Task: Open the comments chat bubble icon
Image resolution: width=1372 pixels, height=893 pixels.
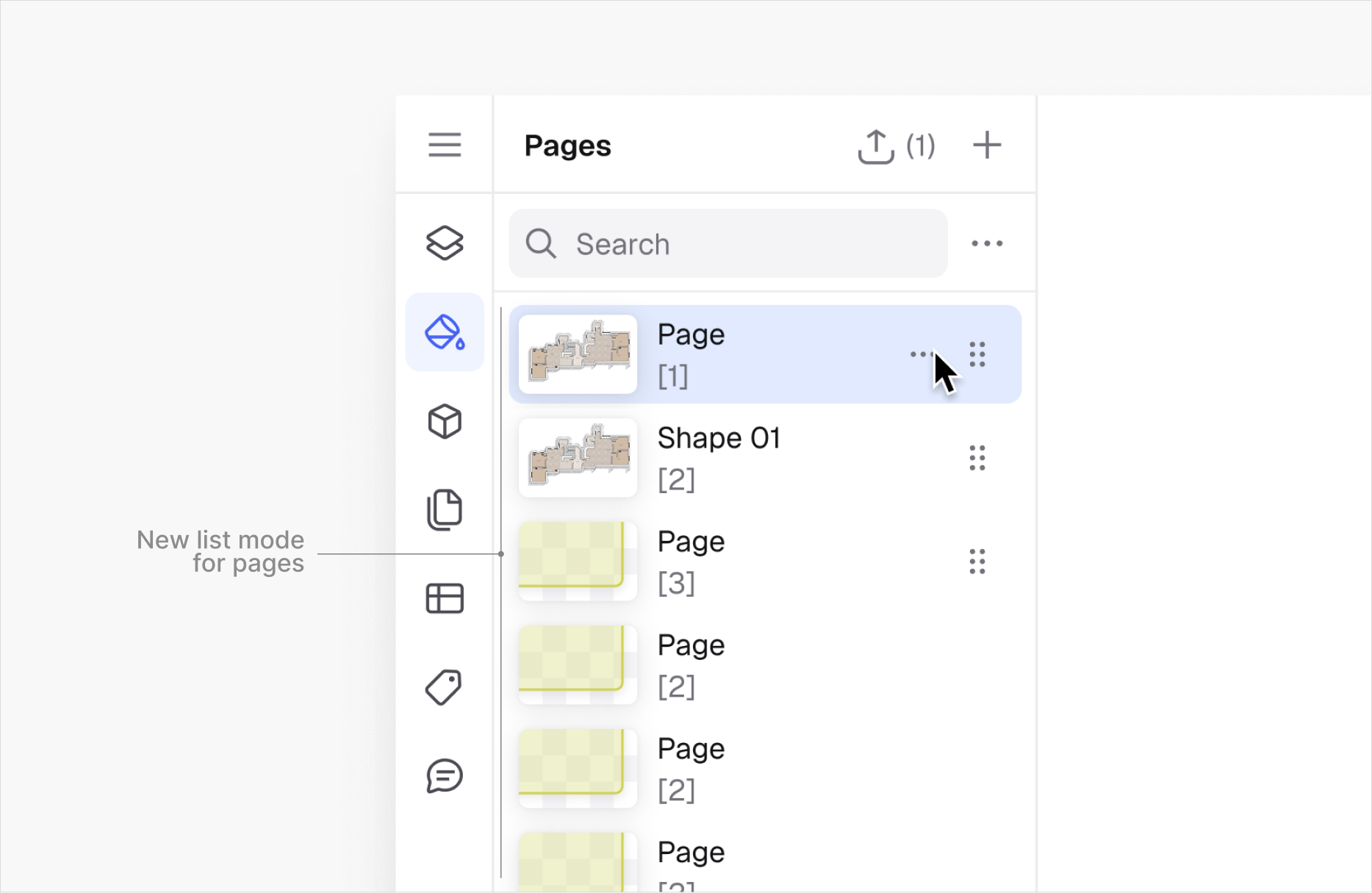Action: (445, 776)
